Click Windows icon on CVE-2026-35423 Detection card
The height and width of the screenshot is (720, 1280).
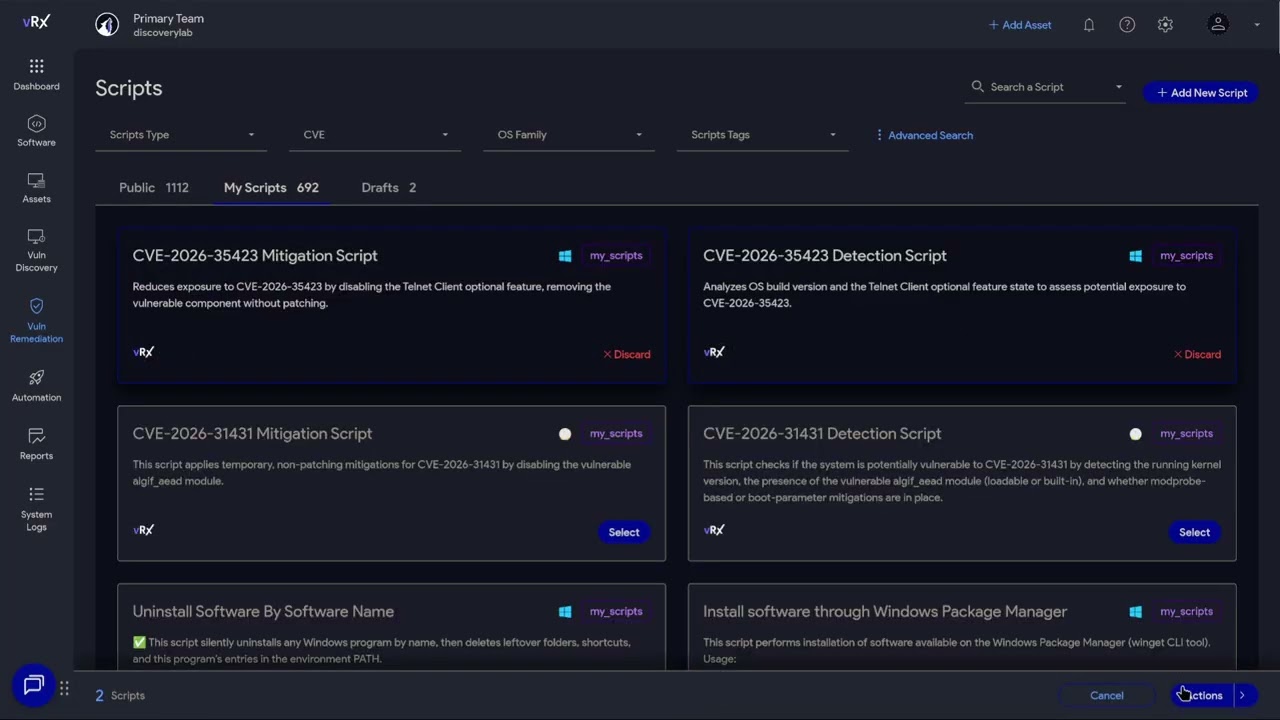1135,256
